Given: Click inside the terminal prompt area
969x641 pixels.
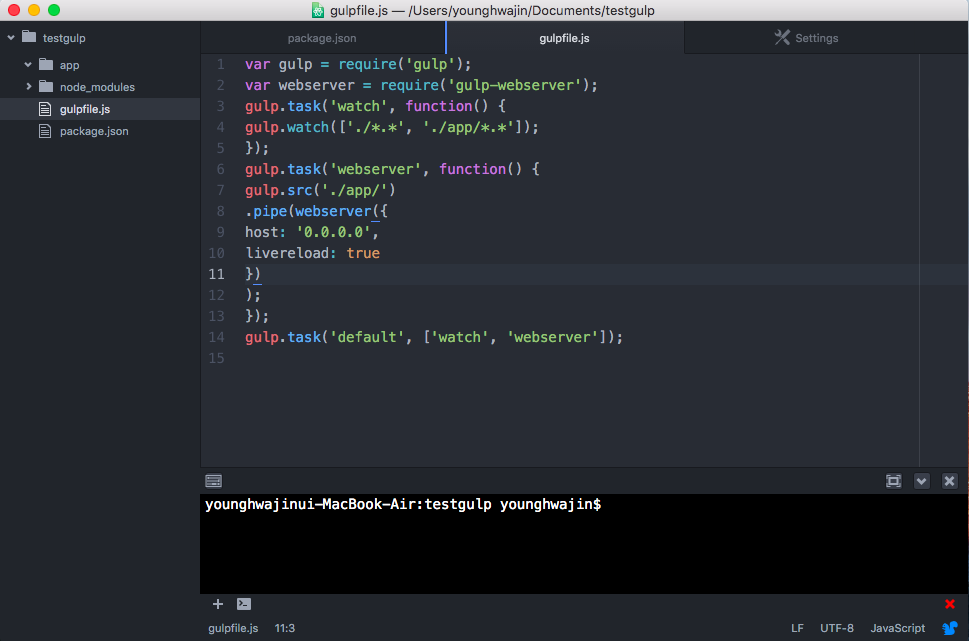Looking at the screenshot, I should [584, 544].
